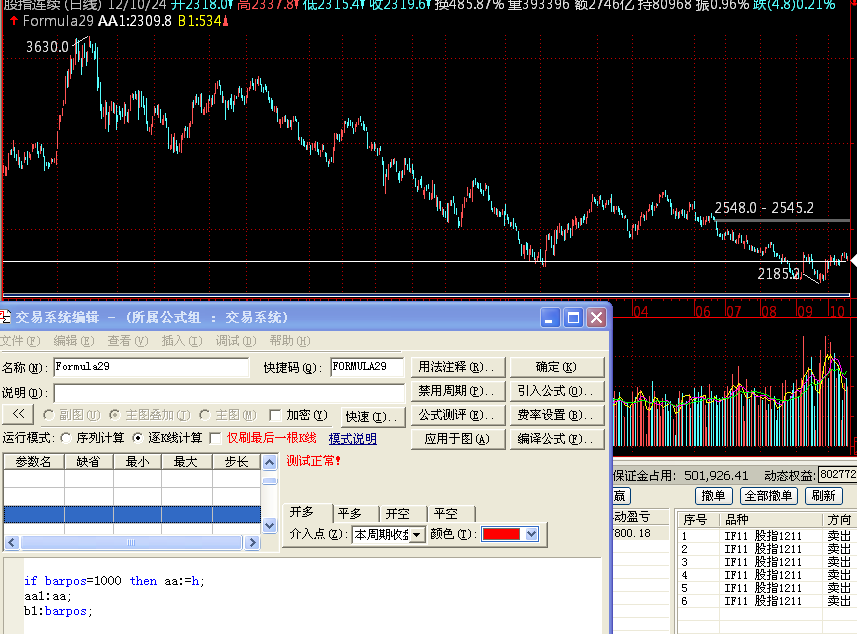Viewport: 857px width, 634px height.
Task: Maximize the 交易系统编辑 editor window
Action: tap(573, 318)
